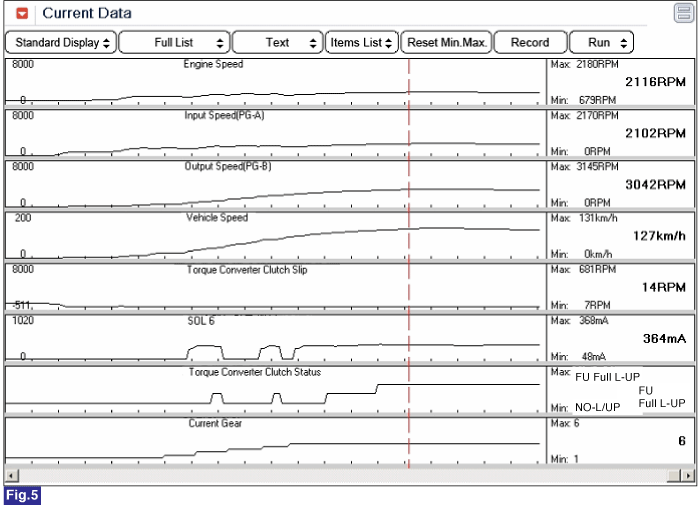Open the Text display mode dropdown

coord(277,42)
